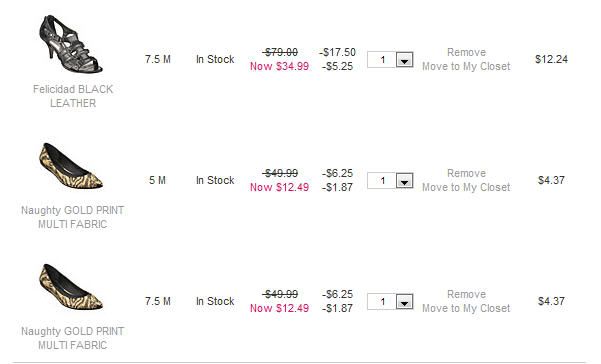Remove the Felicidad sandal from the cart
Image resolution: width=601 pixels, height=364 pixels.
[466, 52]
